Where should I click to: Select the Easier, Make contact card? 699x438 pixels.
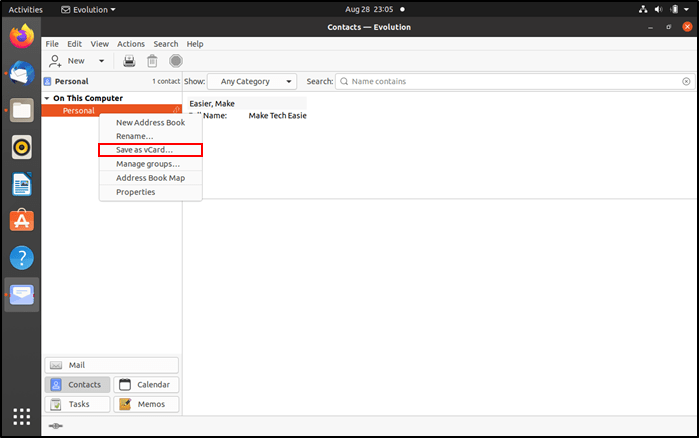pyautogui.click(x=247, y=103)
